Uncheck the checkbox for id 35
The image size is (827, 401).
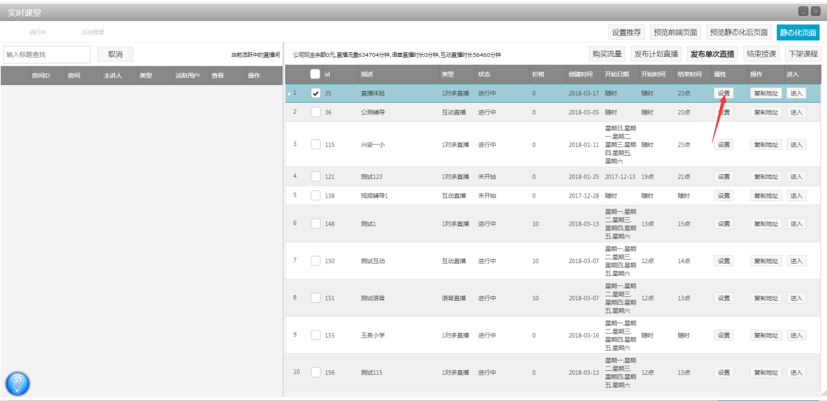315,93
